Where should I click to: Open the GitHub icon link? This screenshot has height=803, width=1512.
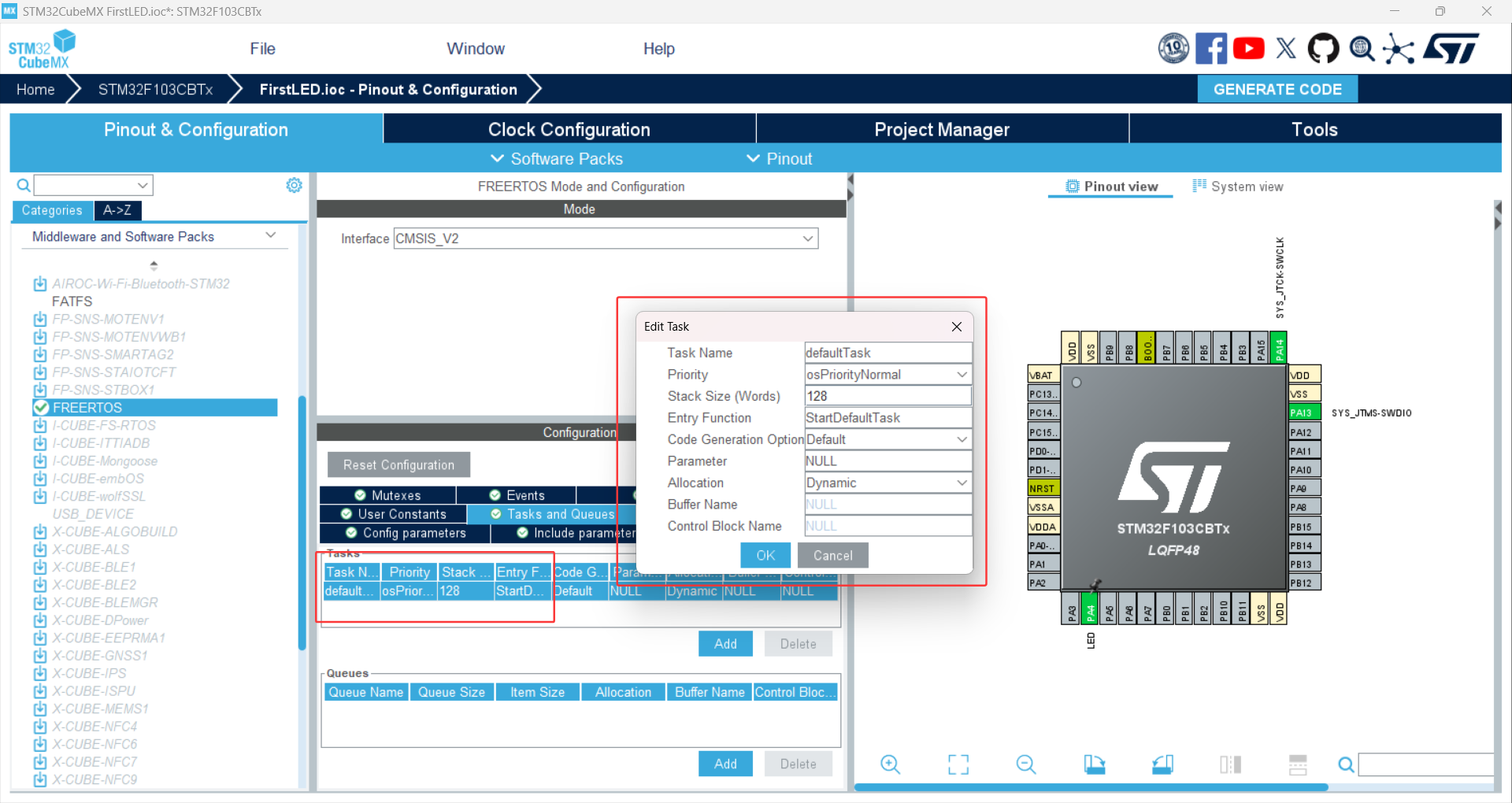(1323, 49)
